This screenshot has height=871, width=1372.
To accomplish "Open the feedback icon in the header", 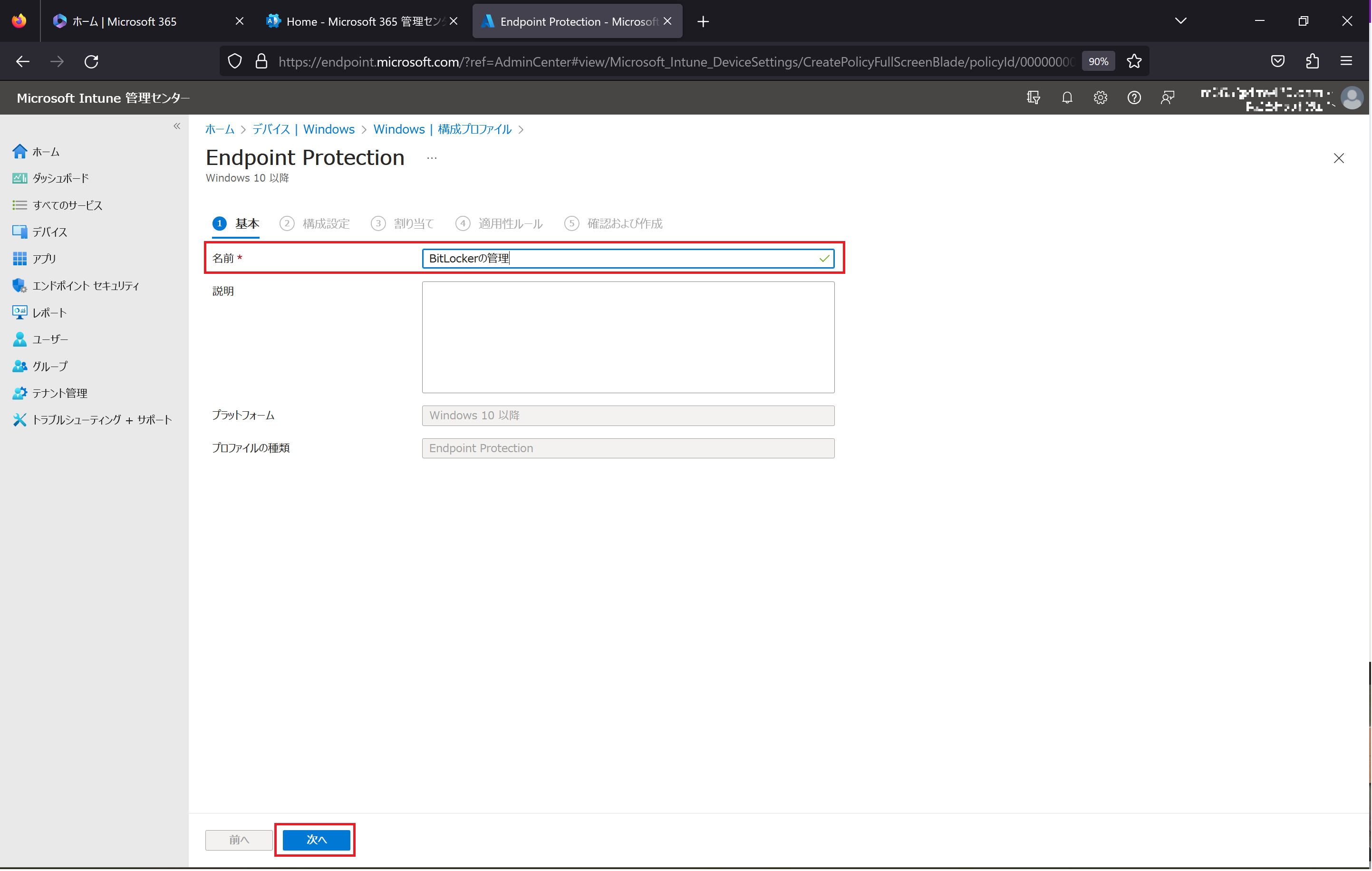I will [x=1168, y=97].
